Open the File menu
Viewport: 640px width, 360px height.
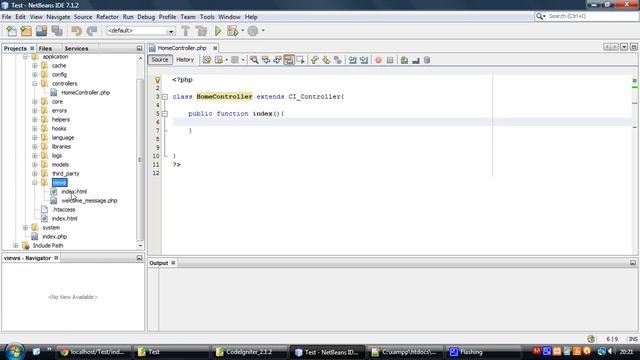point(7,17)
